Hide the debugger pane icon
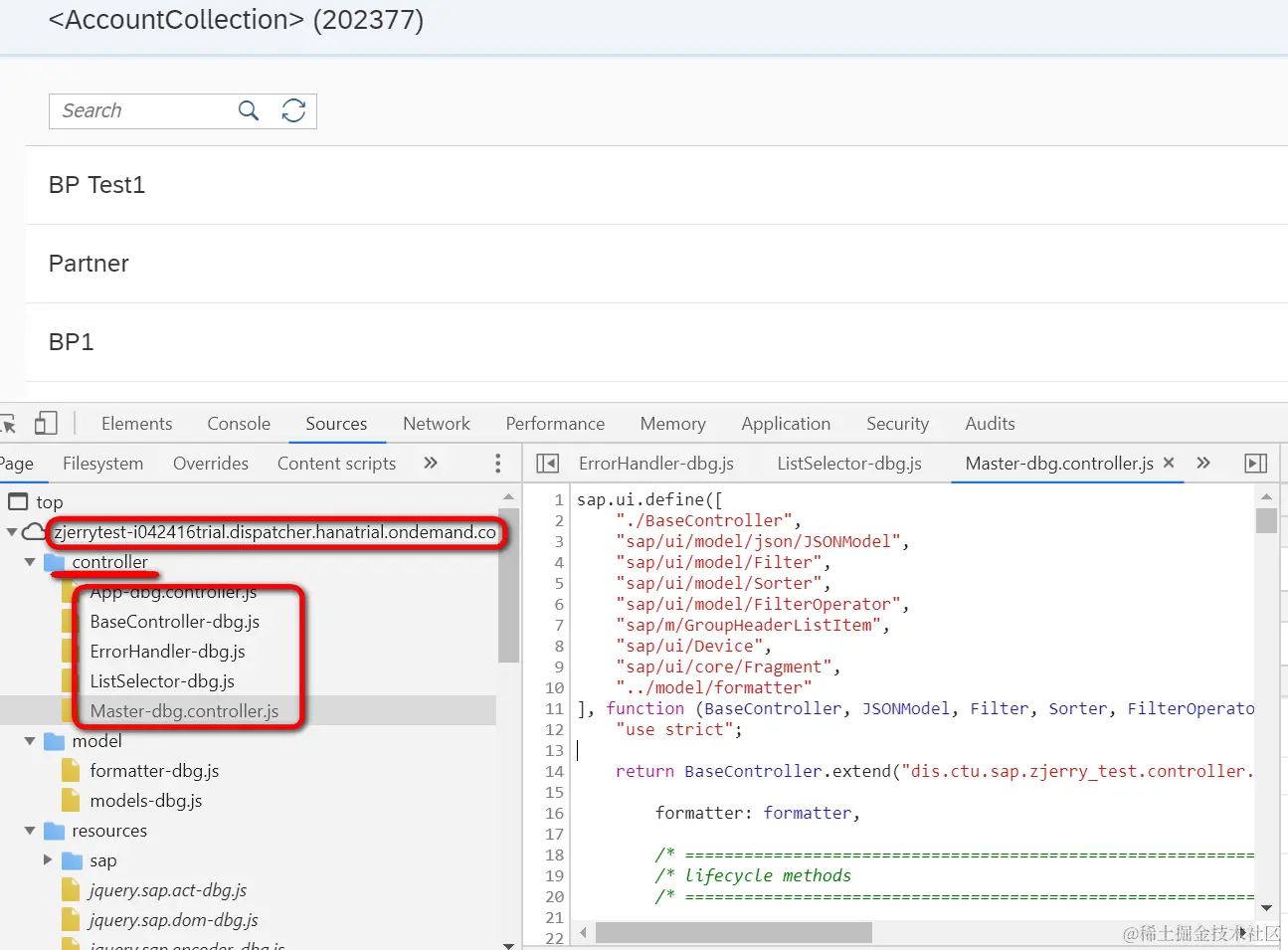This screenshot has width=1288, height=950. click(1256, 464)
